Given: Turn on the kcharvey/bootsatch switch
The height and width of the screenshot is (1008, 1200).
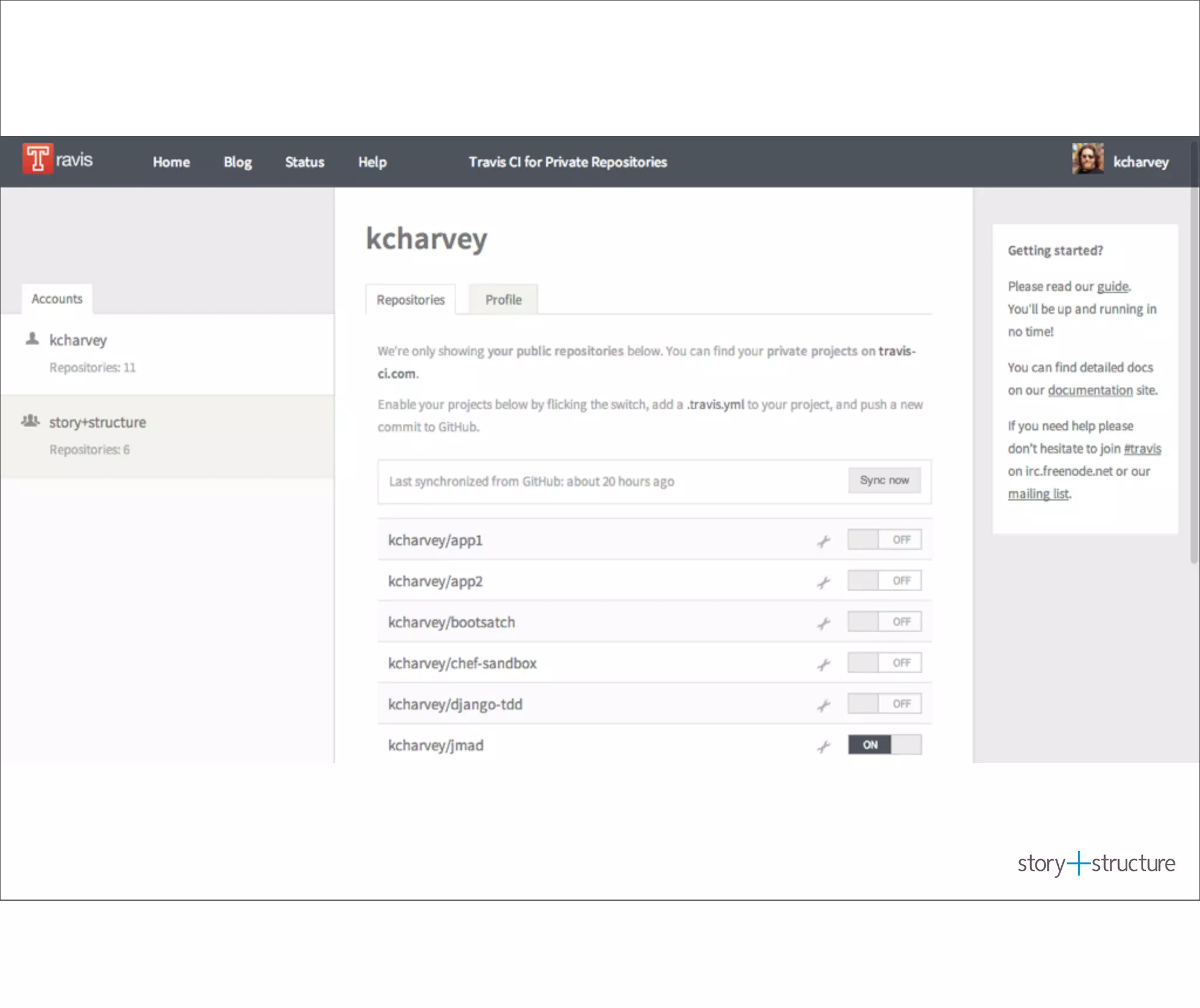Looking at the screenshot, I should (x=884, y=621).
